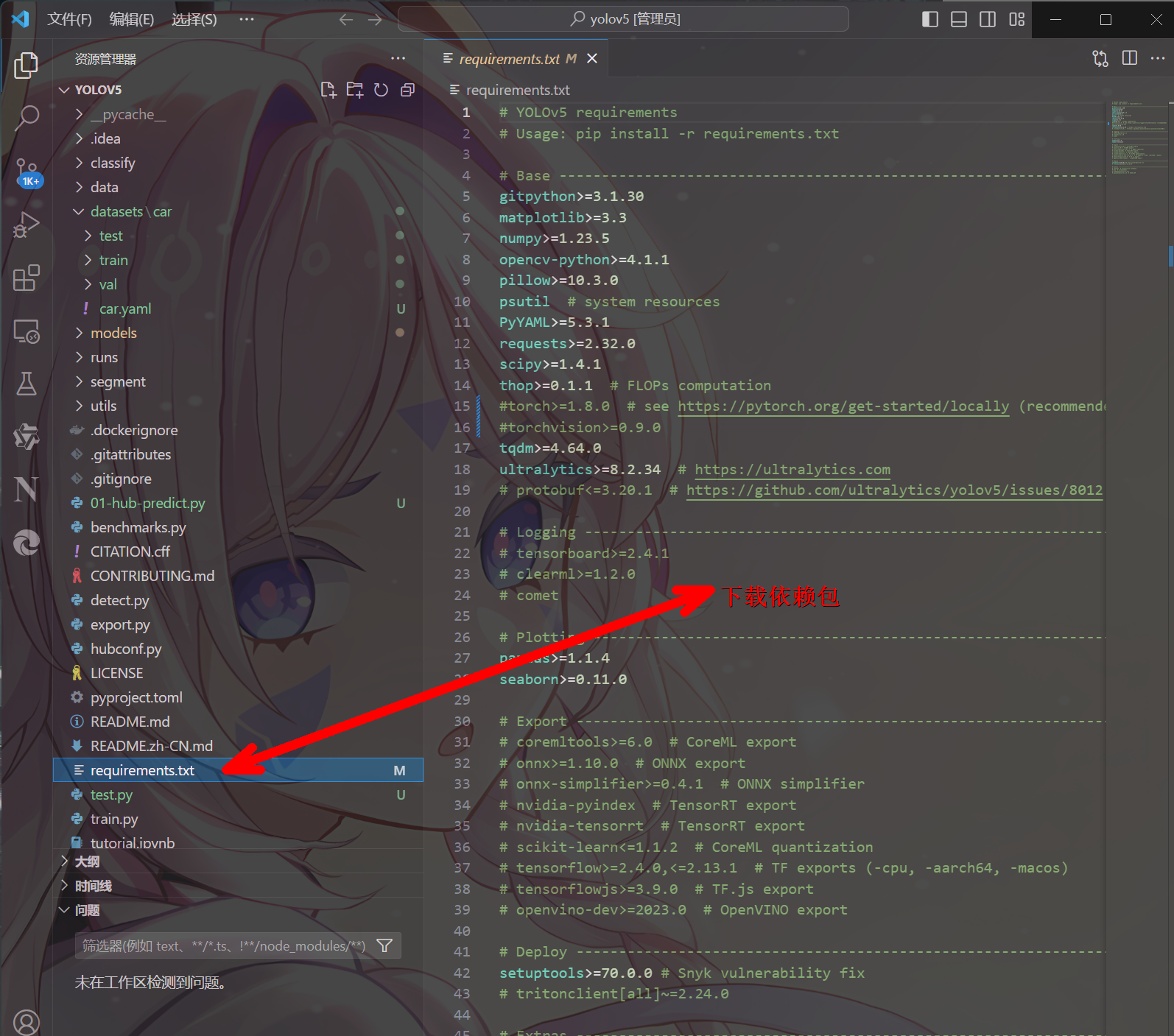Click line number 15 in the gutter

pos(462,406)
